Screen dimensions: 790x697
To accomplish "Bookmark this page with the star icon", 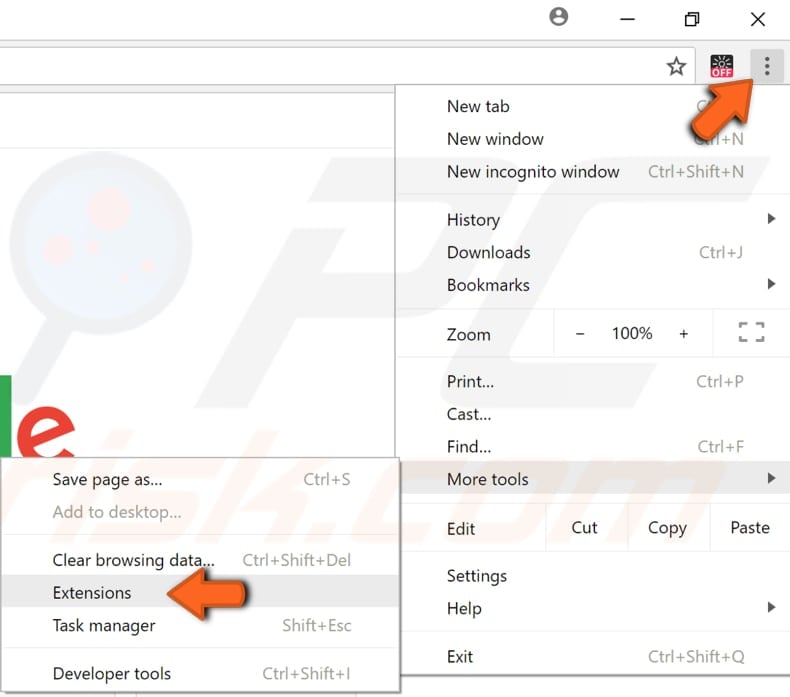I will (676, 66).
